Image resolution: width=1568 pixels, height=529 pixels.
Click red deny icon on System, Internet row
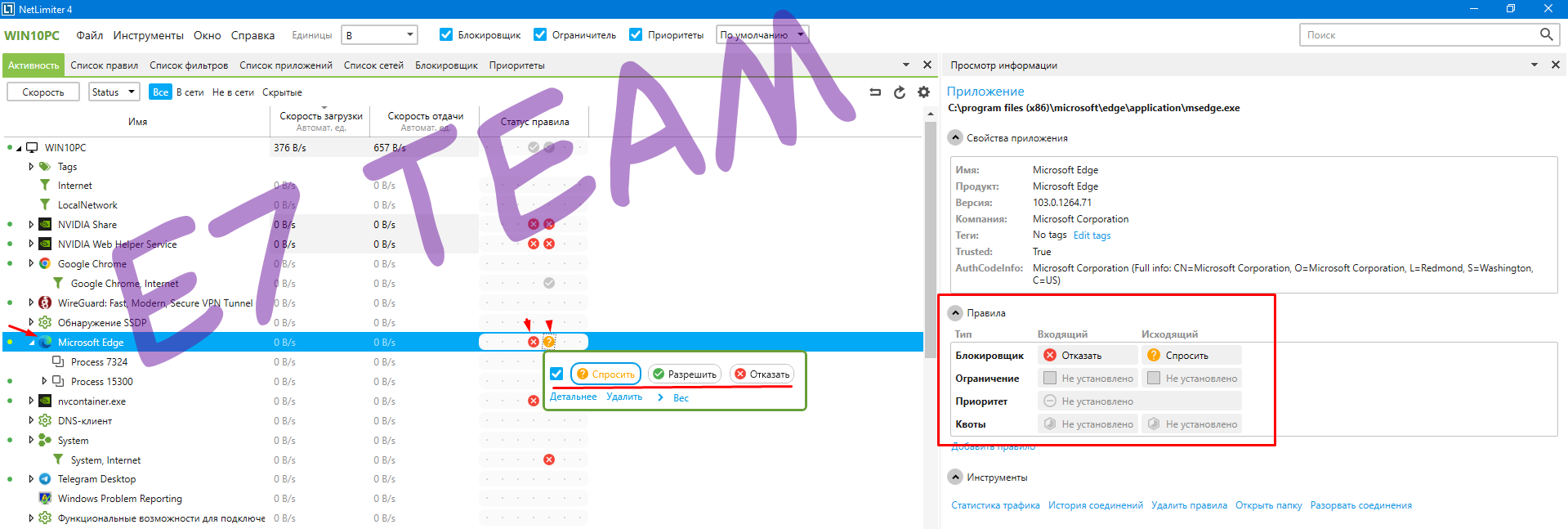[x=549, y=460]
